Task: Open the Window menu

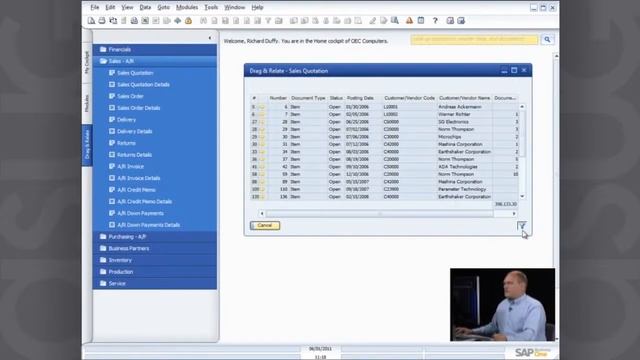Action: (x=234, y=7)
